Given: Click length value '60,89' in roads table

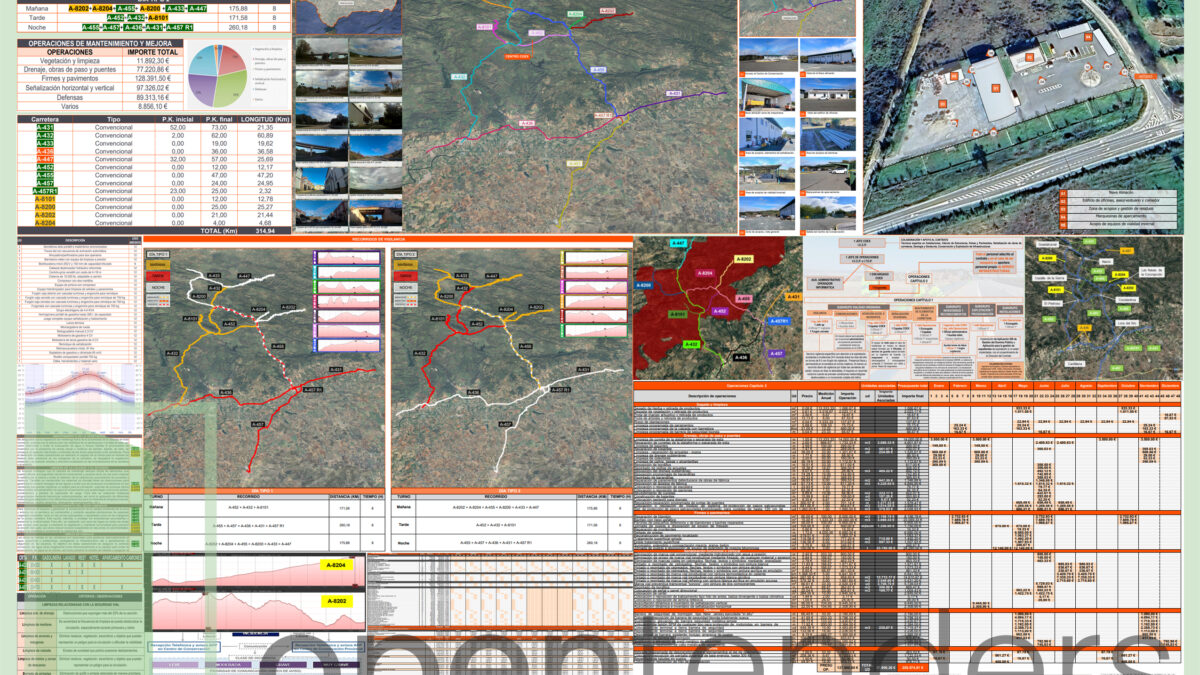Looking at the screenshot, I should pos(265,135).
